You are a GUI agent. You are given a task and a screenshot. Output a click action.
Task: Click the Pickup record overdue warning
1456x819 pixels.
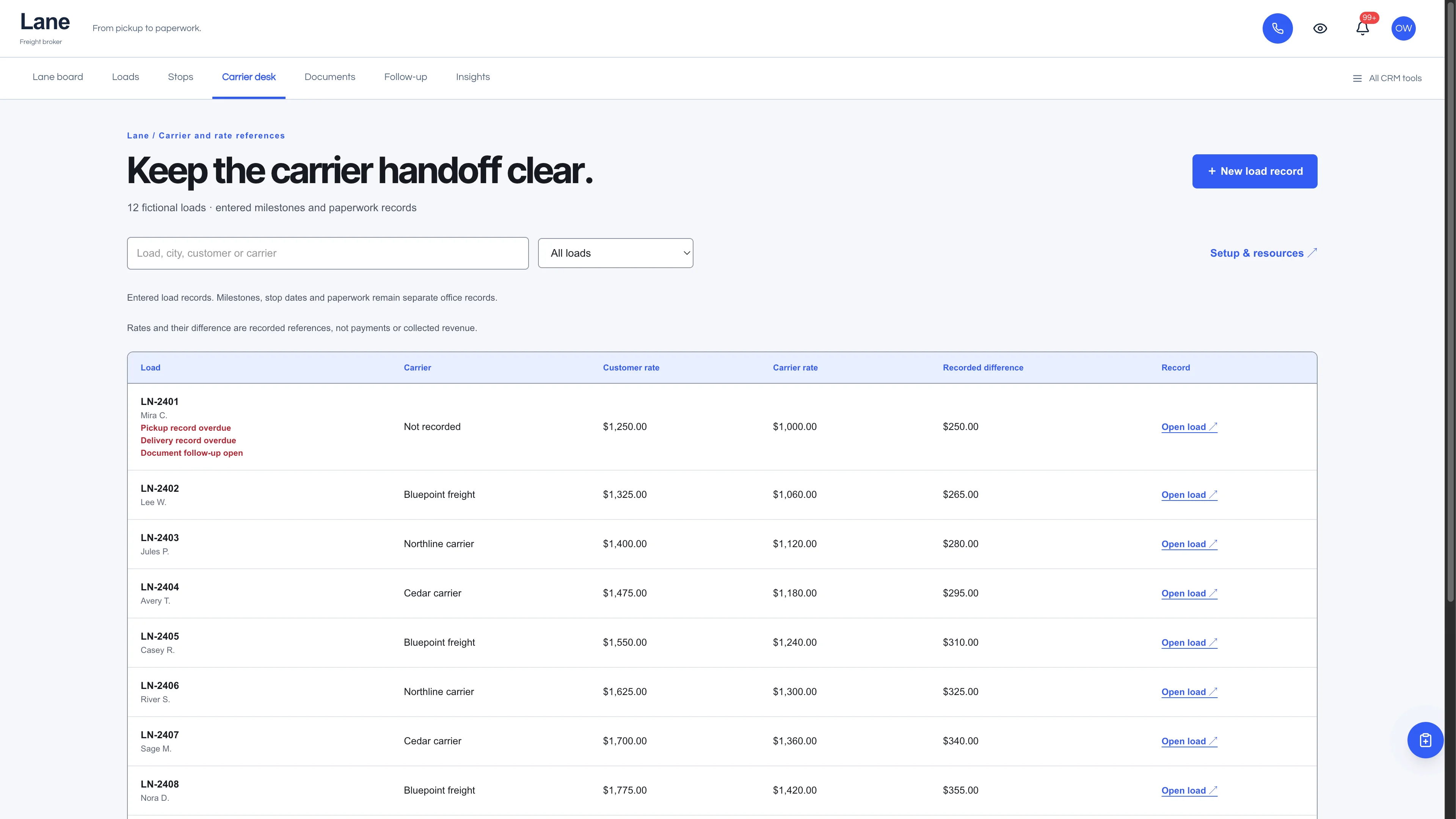185,428
